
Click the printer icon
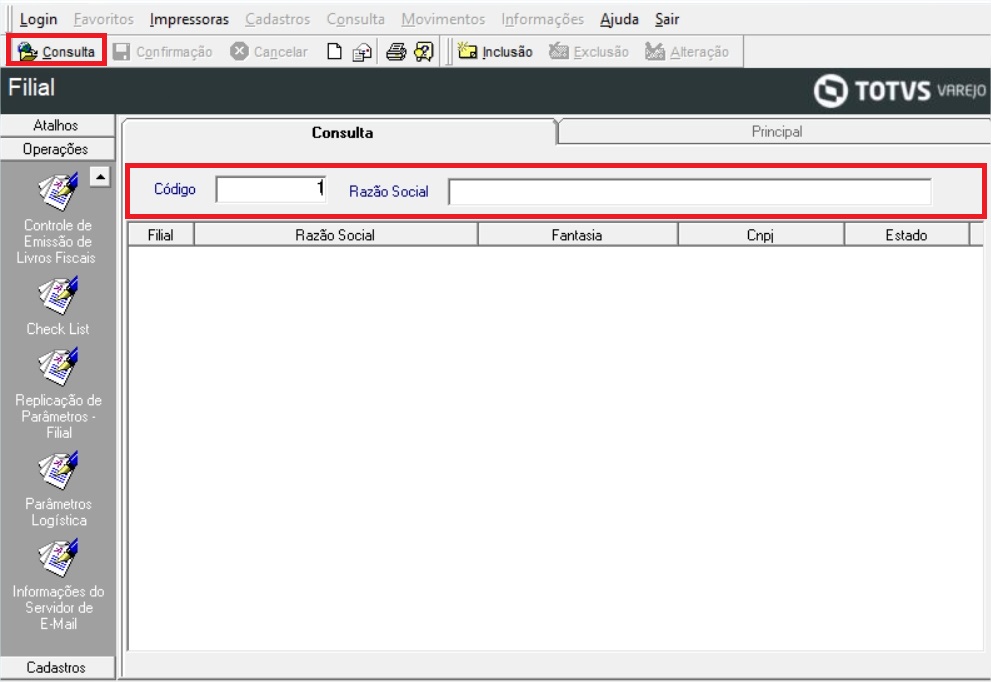[x=396, y=51]
